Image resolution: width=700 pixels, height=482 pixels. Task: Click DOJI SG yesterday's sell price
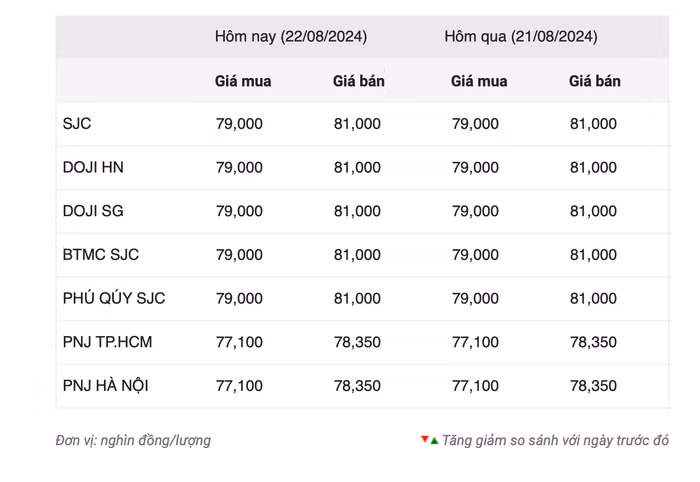click(x=593, y=211)
